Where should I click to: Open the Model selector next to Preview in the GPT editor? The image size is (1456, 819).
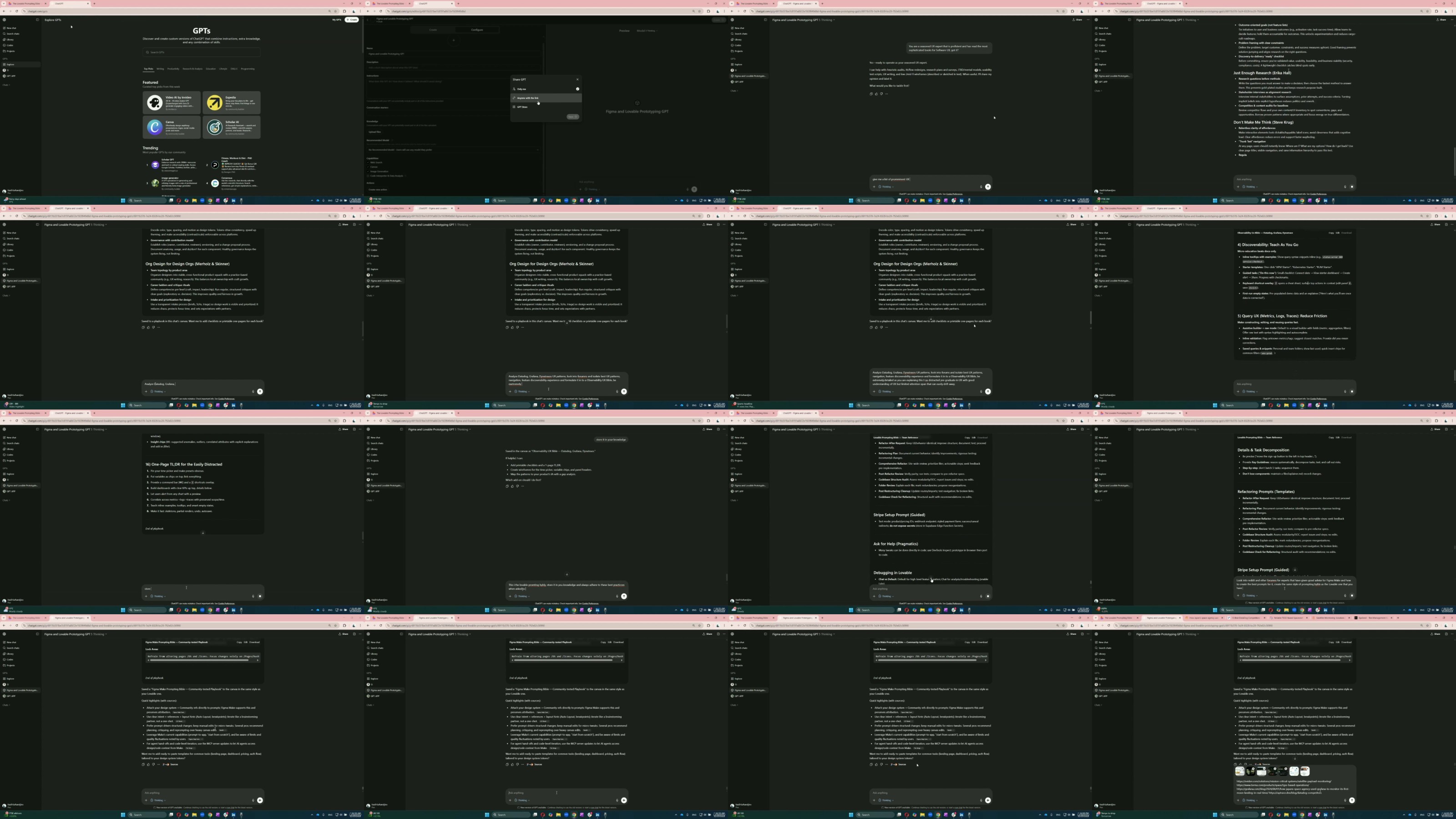[x=646, y=30]
